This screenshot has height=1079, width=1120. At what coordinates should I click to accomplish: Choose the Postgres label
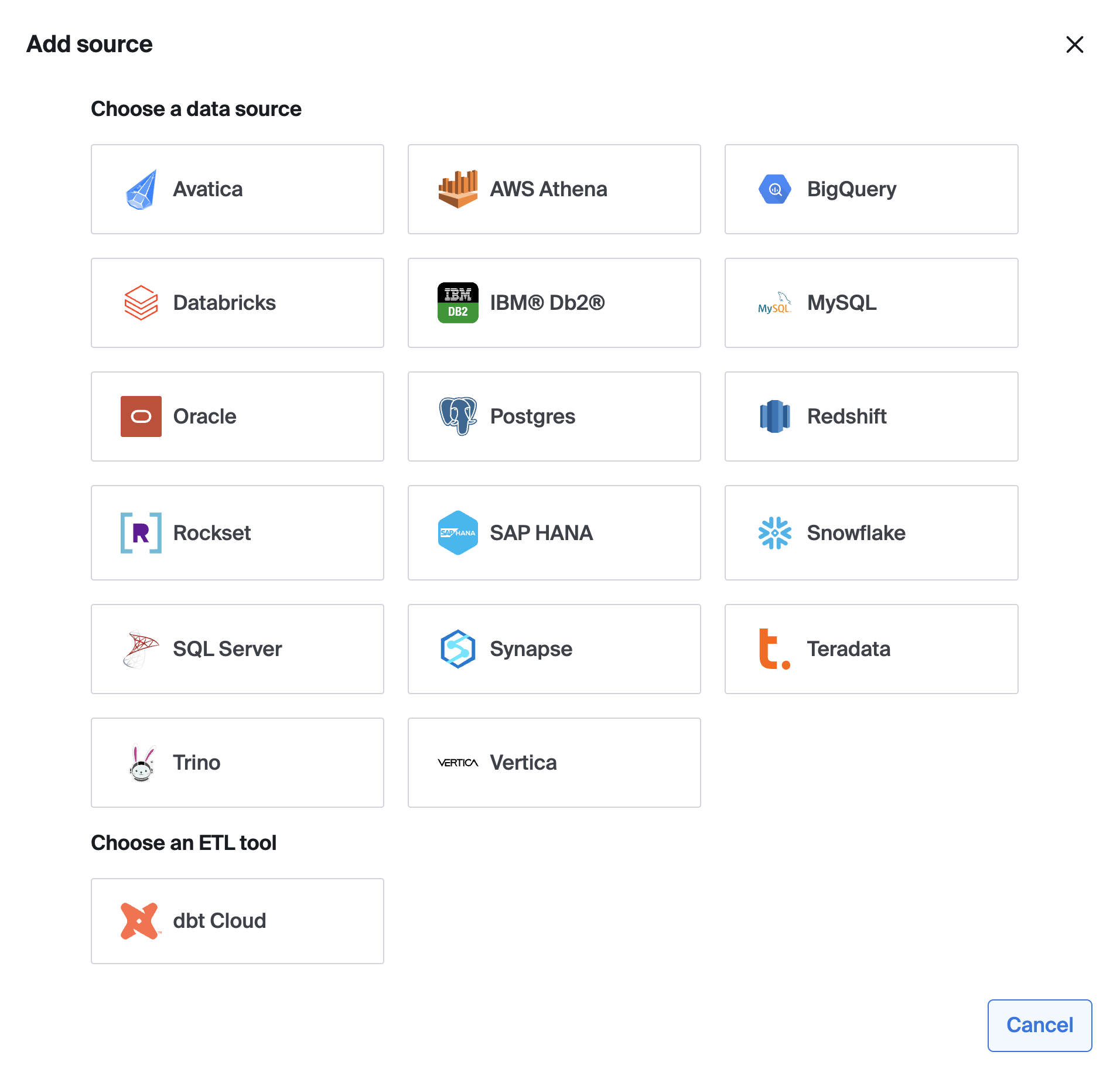tap(532, 416)
